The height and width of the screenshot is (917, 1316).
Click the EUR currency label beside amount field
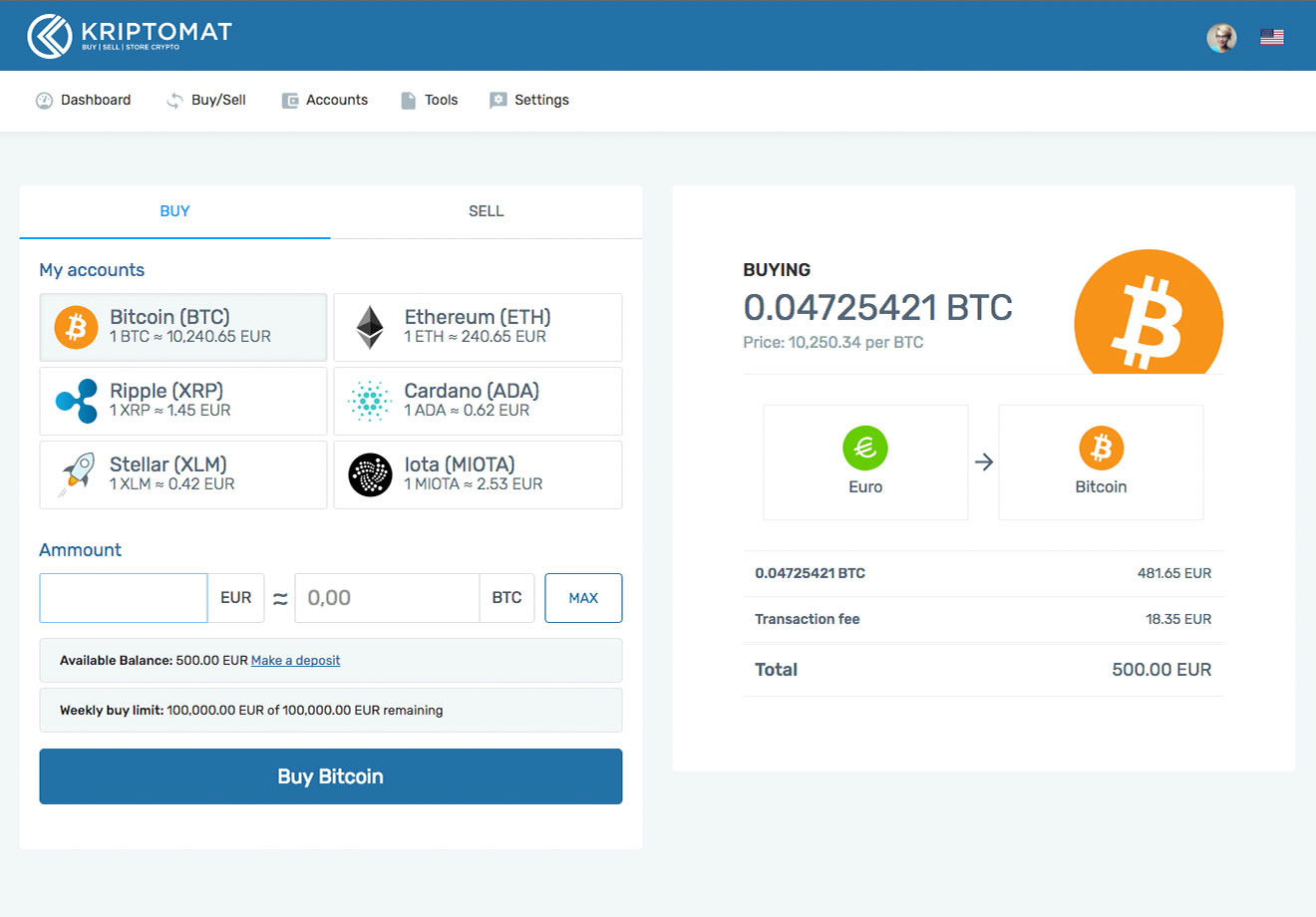(236, 598)
